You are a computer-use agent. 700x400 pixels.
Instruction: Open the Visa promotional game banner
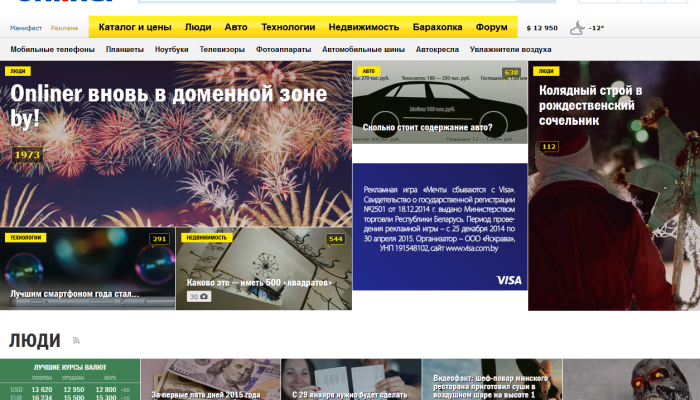pyautogui.click(x=440, y=227)
